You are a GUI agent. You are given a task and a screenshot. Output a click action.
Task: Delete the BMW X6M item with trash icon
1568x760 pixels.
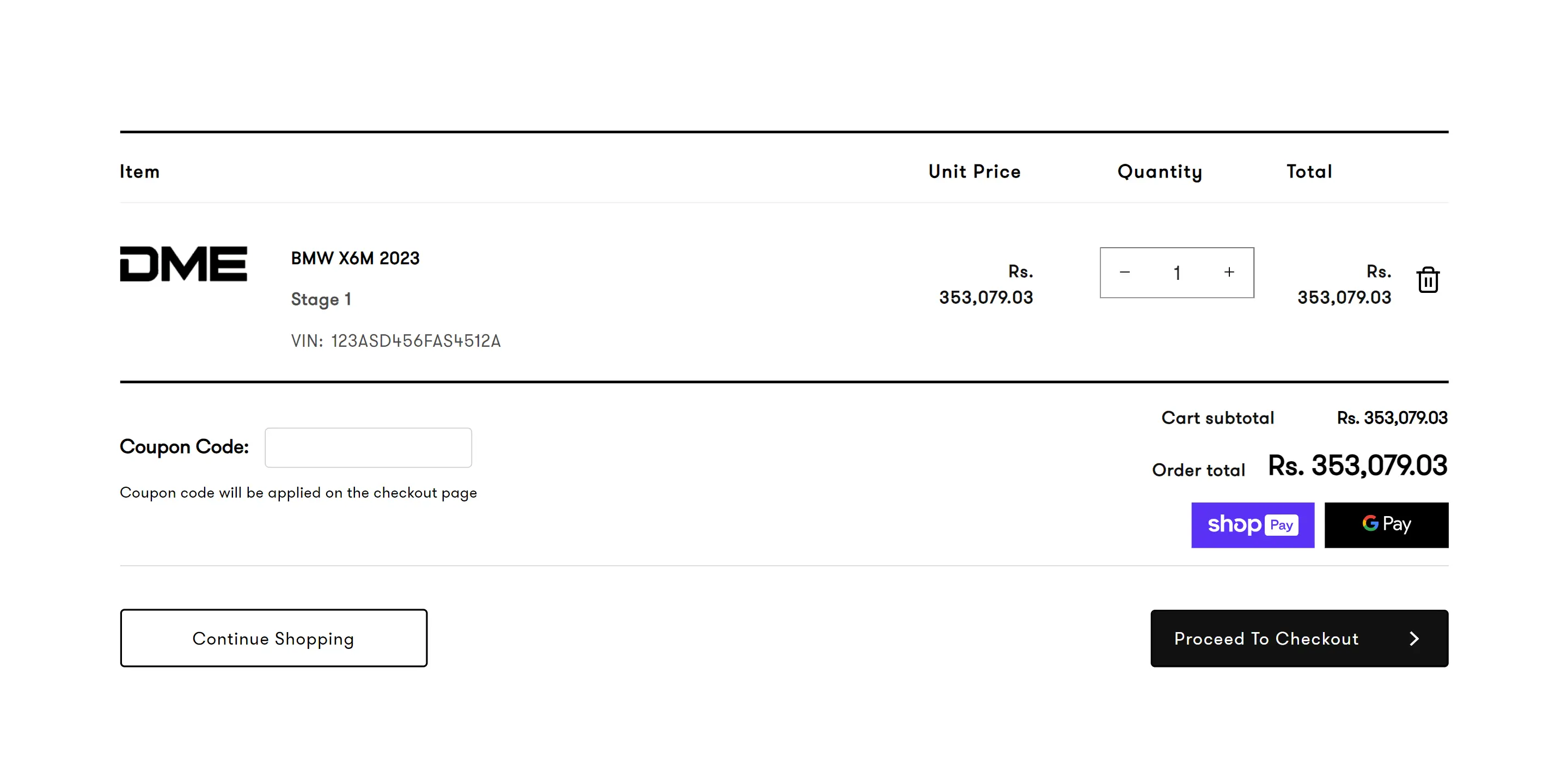[x=1428, y=280]
